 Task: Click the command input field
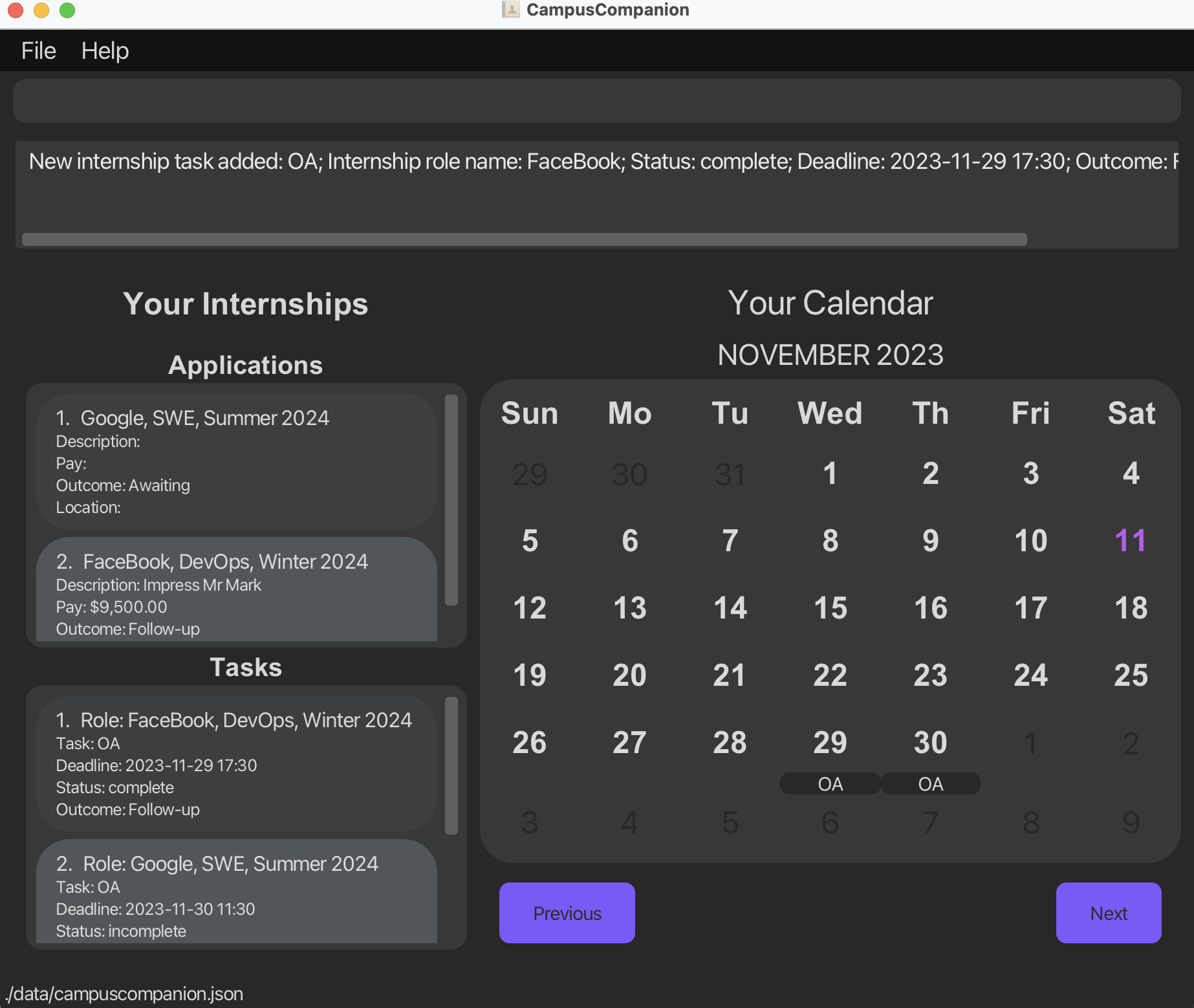(x=596, y=101)
